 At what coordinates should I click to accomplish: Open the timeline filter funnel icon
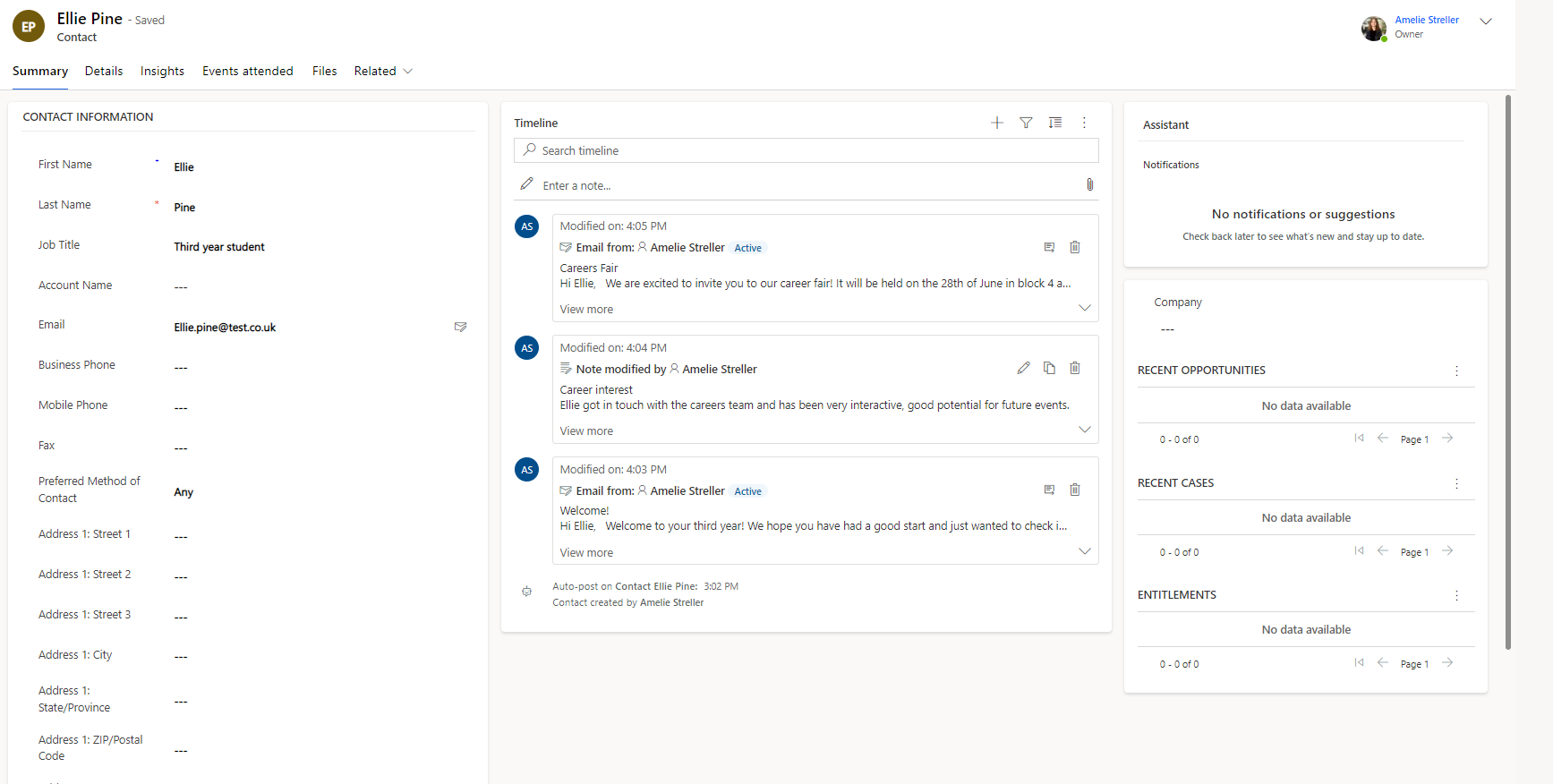[x=1026, y=123]
